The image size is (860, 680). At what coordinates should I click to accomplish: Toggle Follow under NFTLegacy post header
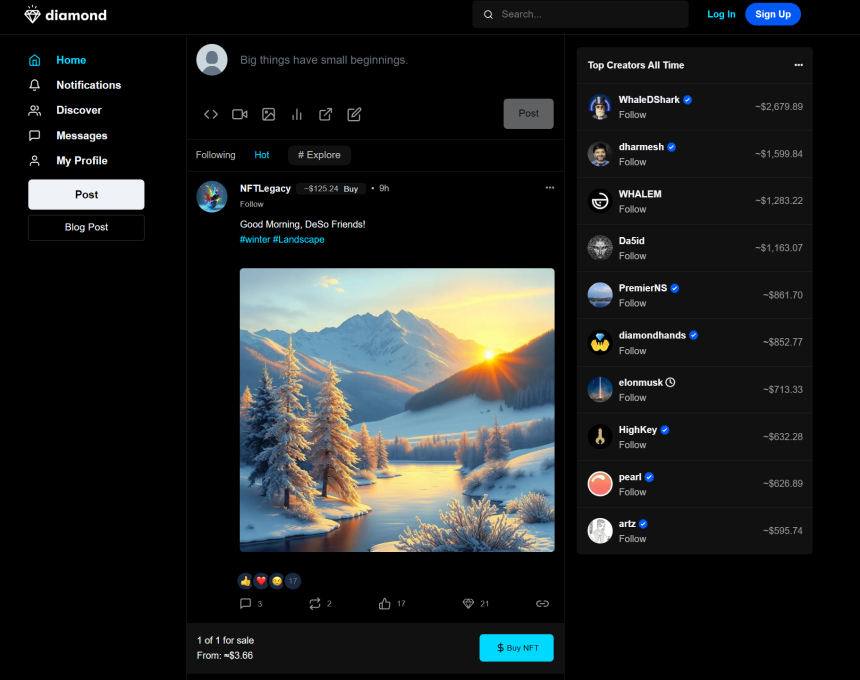pos(252,204)
